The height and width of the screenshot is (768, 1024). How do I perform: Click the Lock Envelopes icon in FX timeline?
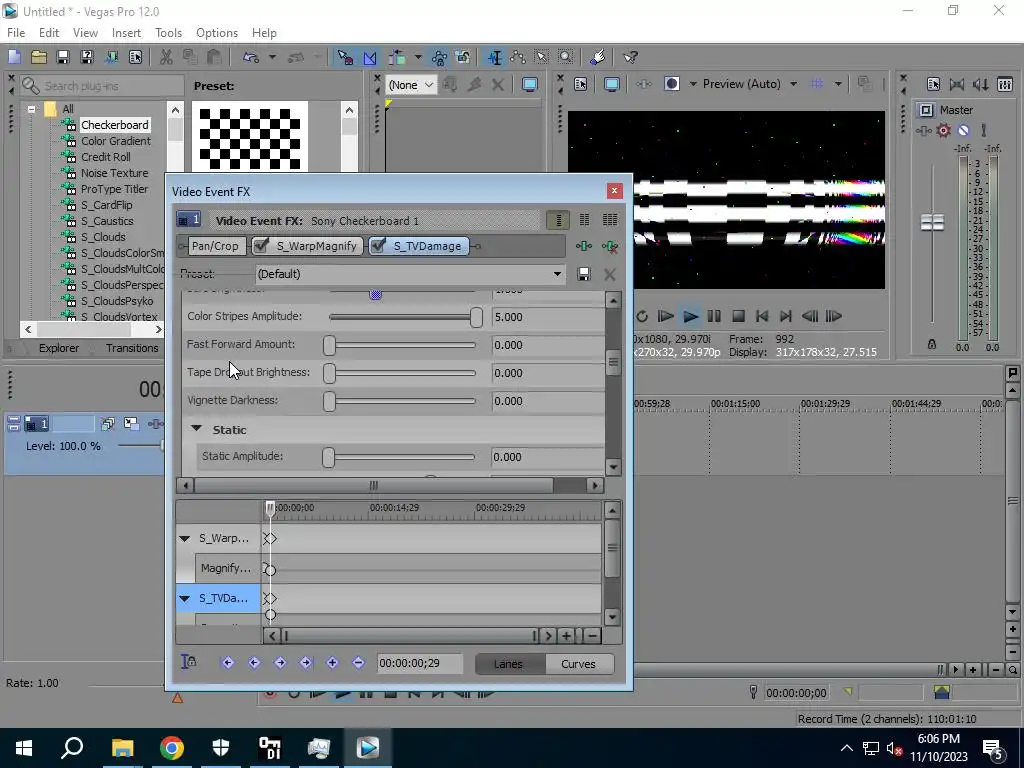click(188, 662)
